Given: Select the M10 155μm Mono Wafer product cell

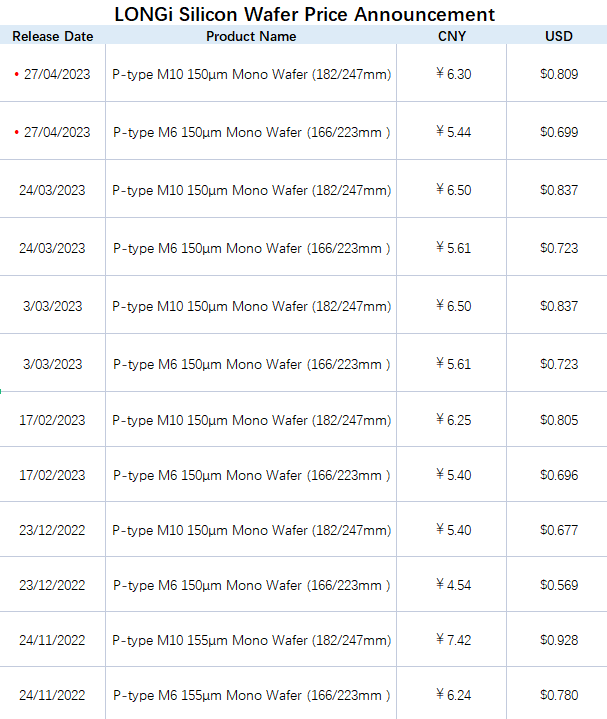Looking at the screenshot, I should pos(252,640).
